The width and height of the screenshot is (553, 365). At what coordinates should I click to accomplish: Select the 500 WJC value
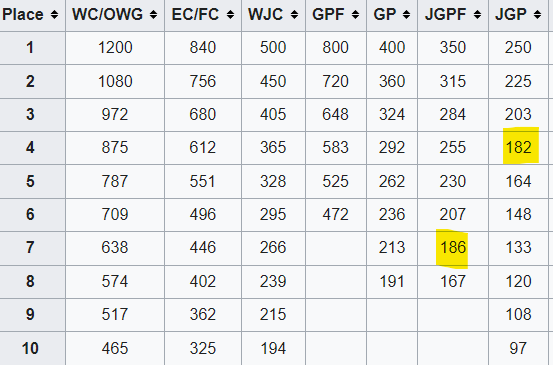click(x=273, y=47)
